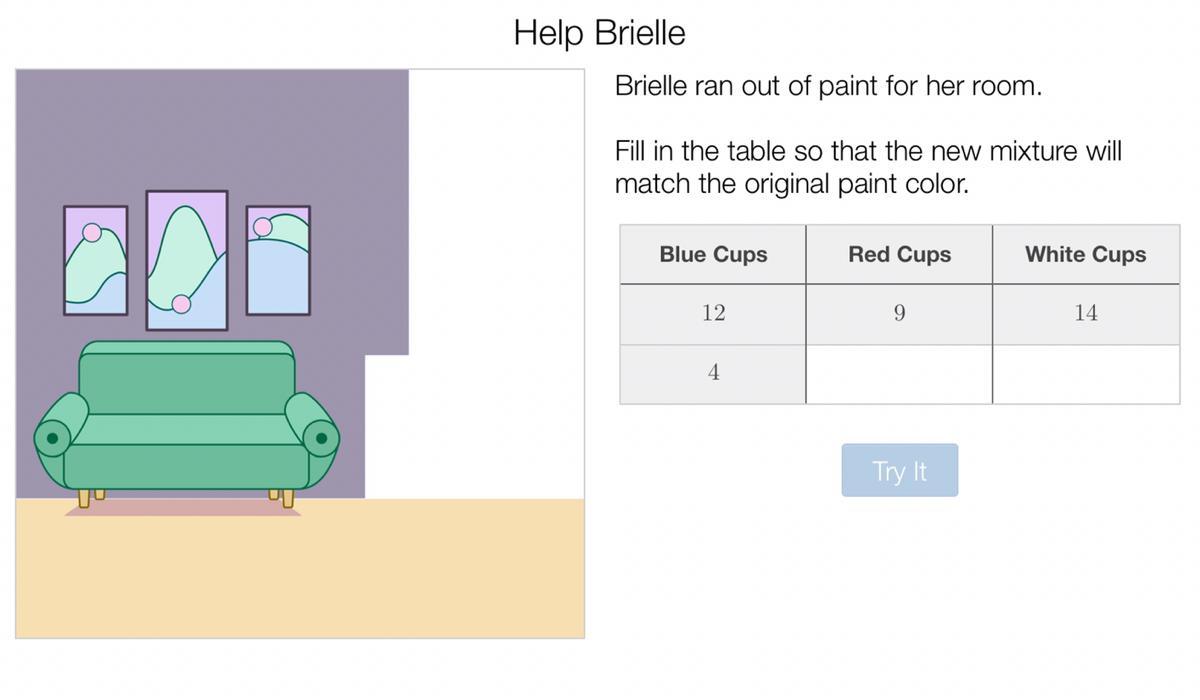Click the Blue Cups cell showing 4
Image resolution: width=1200 pixels, height=700 pixels.
point(713,373)
